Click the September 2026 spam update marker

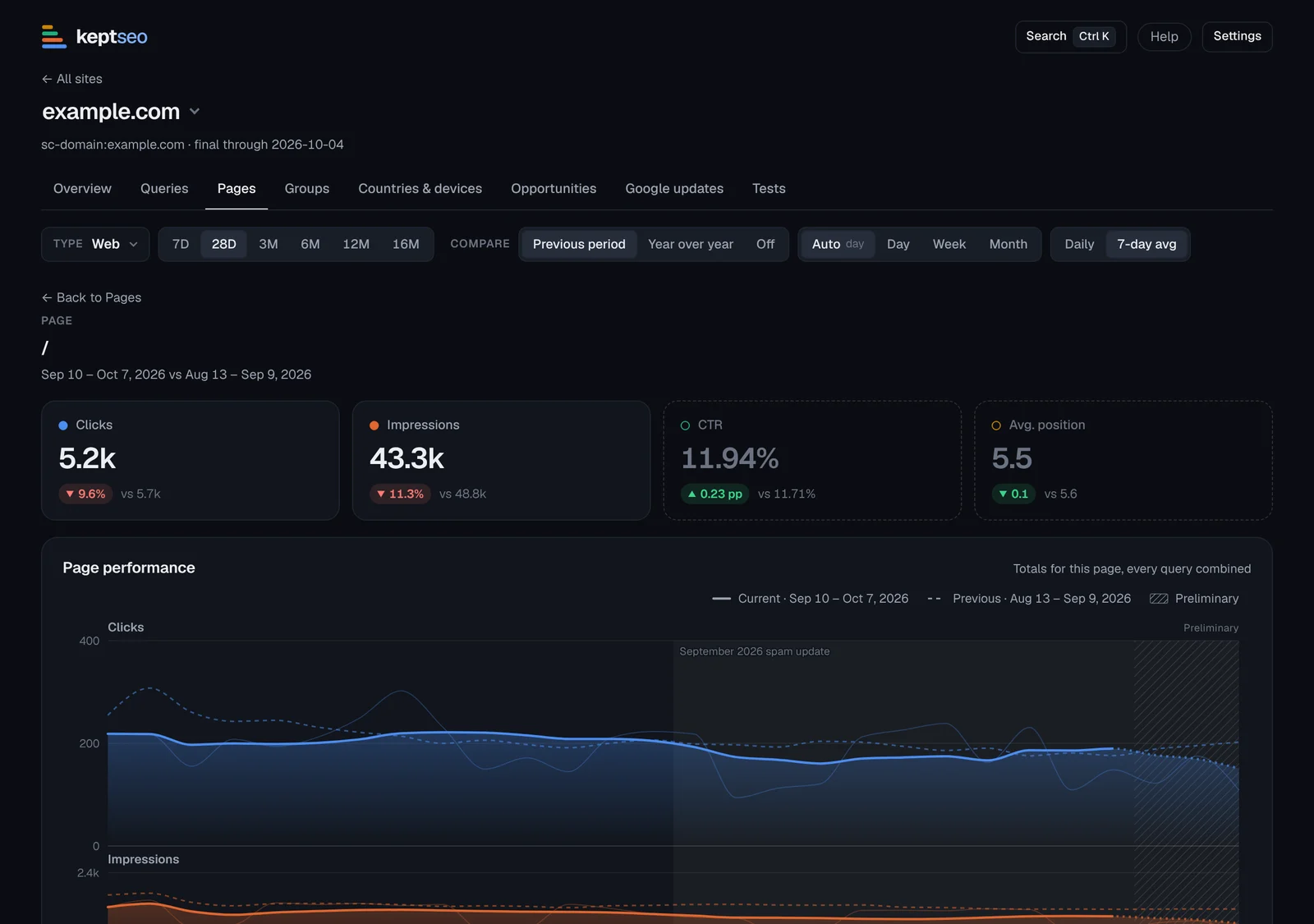click(754, 651)
